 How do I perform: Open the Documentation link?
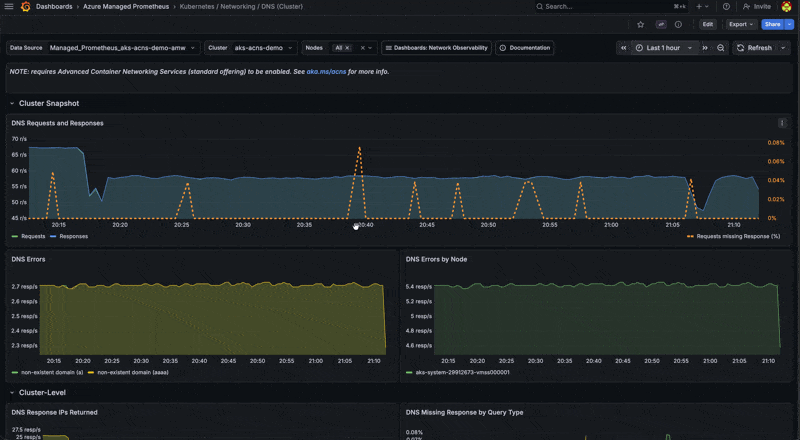coord(524,48)
